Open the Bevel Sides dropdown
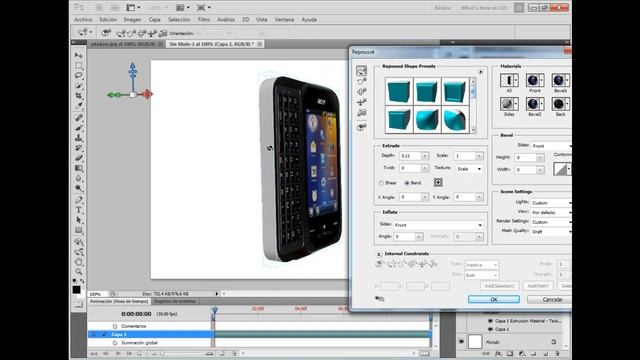Image resolution: width=640 pixels, height=360 pixels. point(551,146)
